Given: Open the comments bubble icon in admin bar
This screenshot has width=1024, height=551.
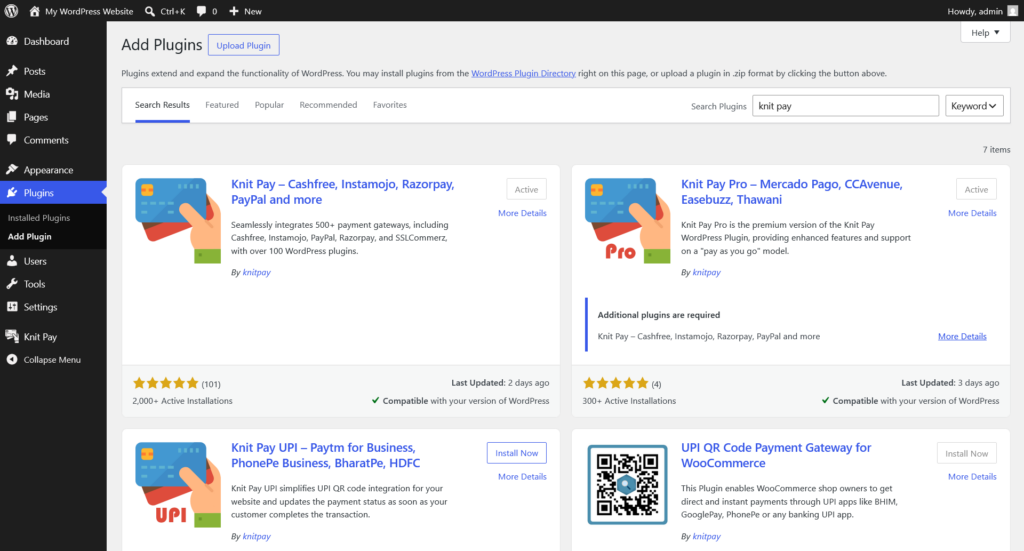Looking at the screenshot, I should point(201,11).
